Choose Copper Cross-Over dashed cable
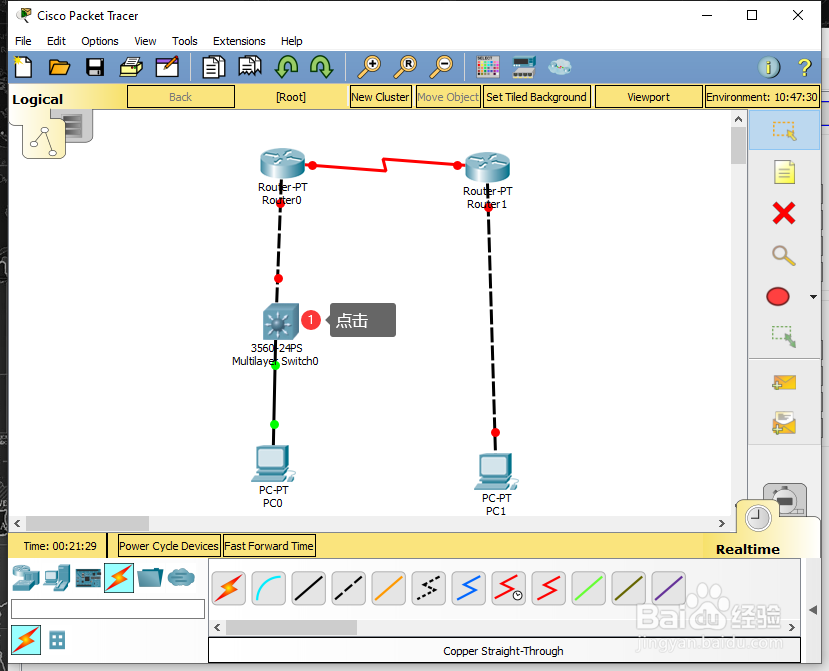829x671 pixels. click(x=348, y=587)
